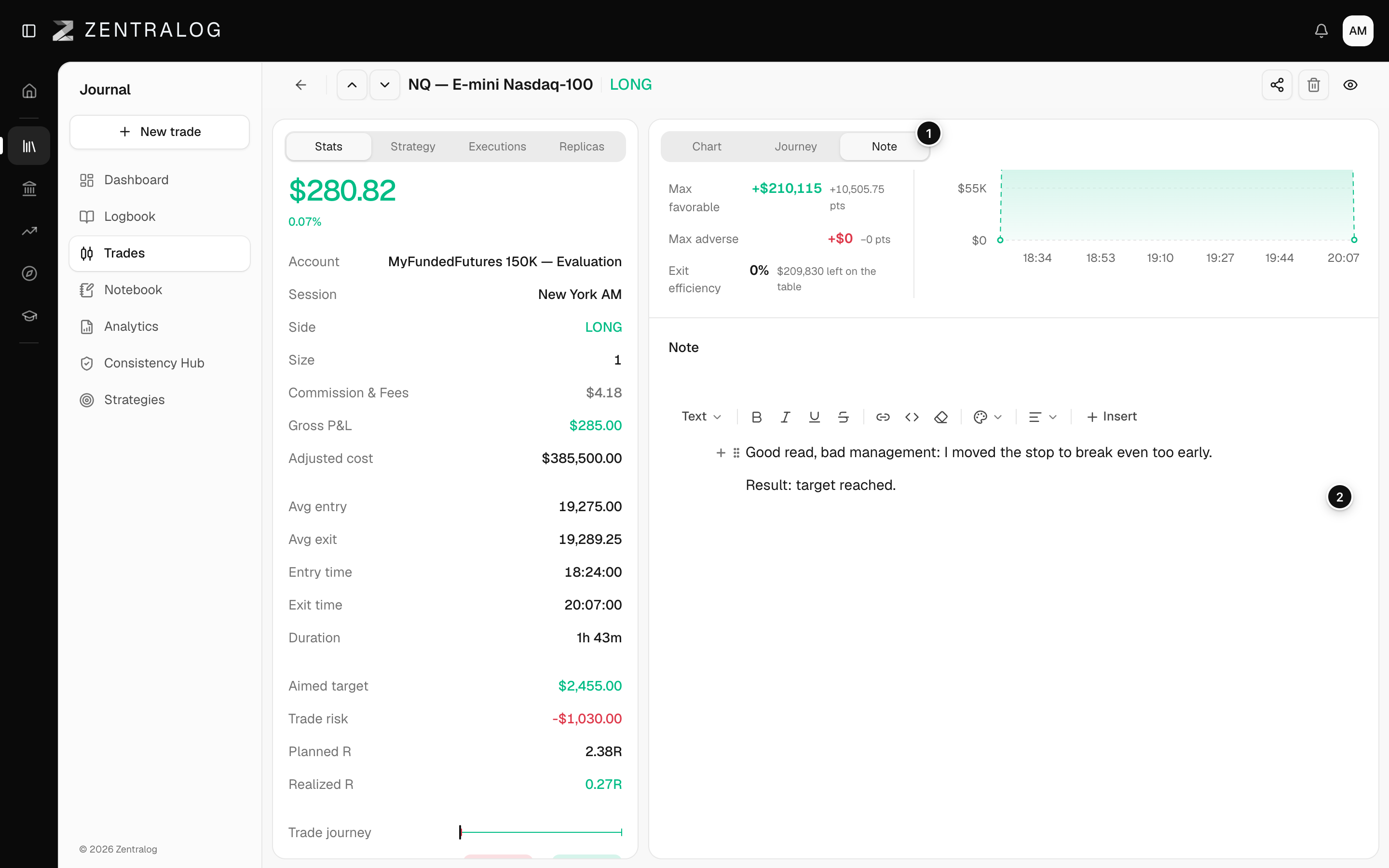Open the Text style dropdown
Screen dimensions: 1389x868
[701, 417]
